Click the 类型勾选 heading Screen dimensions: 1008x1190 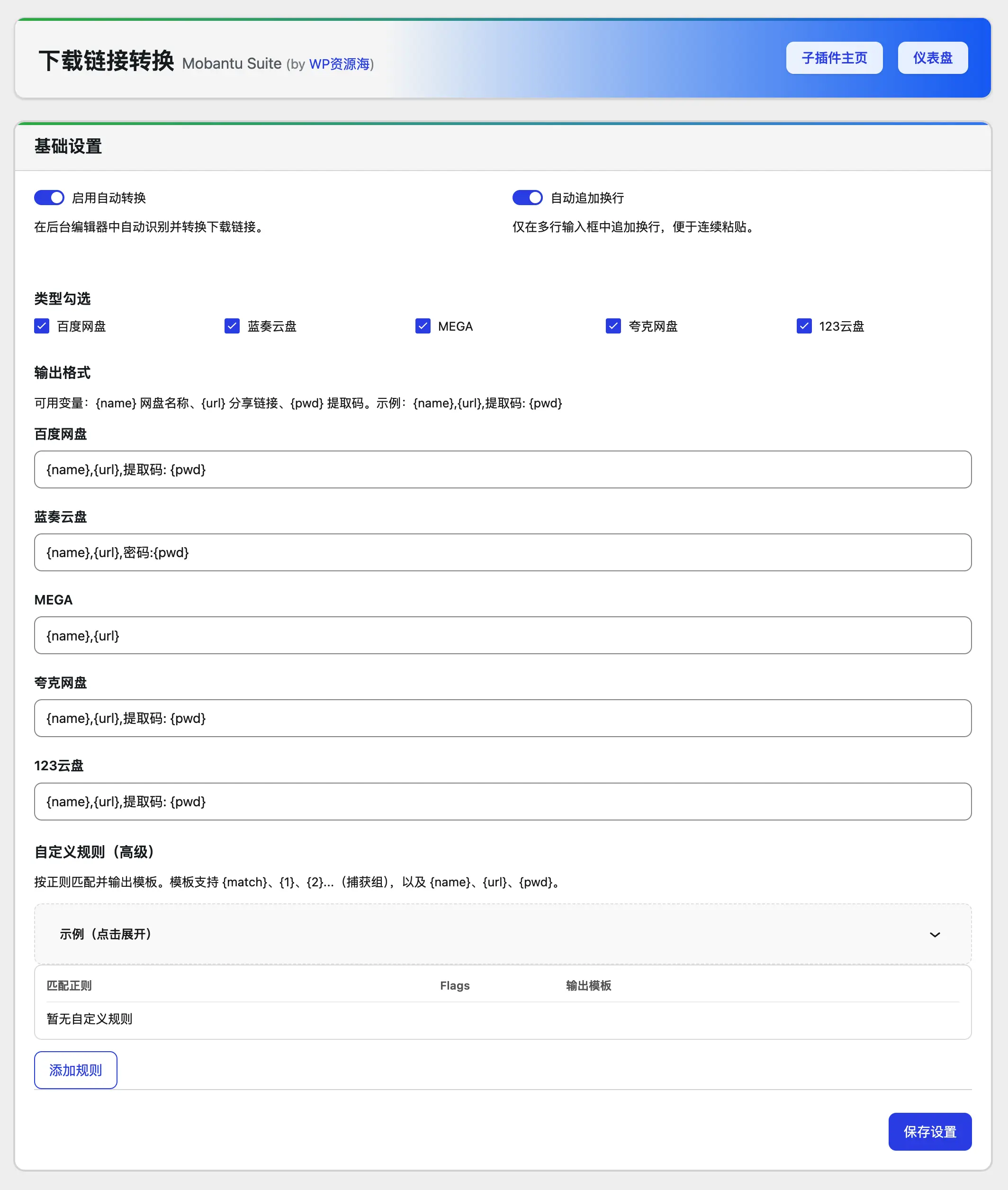click(62, 299)
